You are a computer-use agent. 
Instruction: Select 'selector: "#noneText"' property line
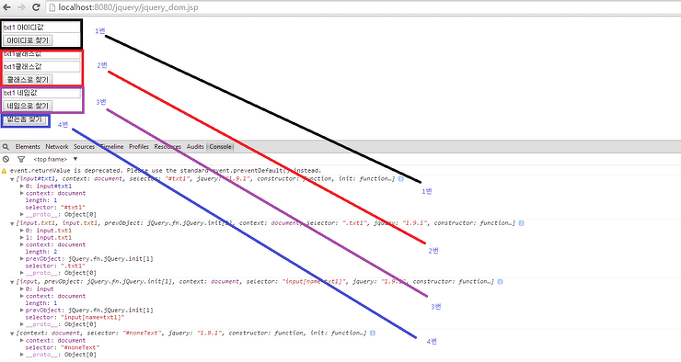tap(63, 348)
